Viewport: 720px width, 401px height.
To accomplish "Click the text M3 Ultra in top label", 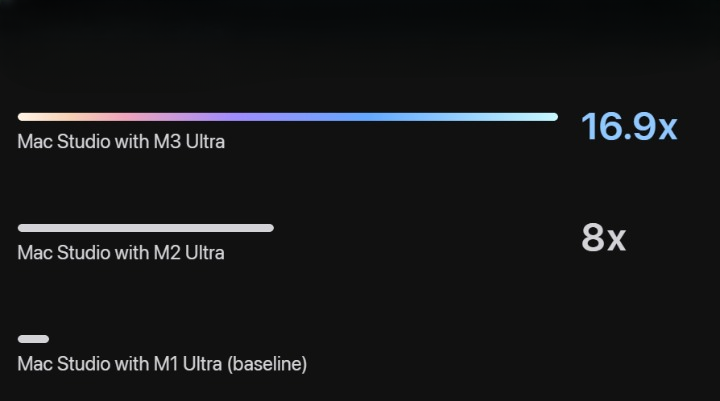I will point(189,142).
